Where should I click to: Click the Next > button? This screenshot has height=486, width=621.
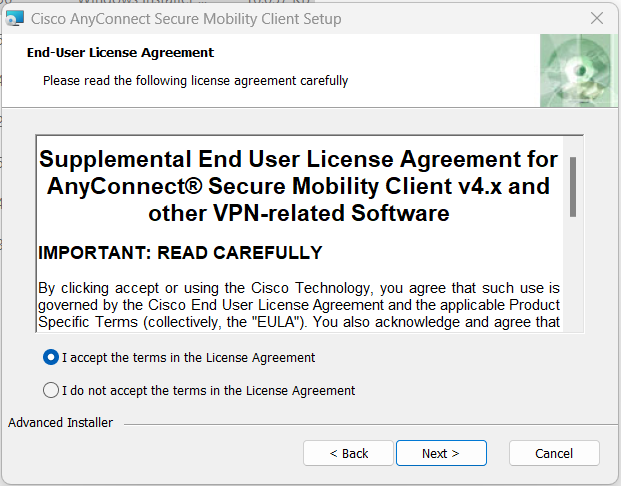(x=441, y=453)
